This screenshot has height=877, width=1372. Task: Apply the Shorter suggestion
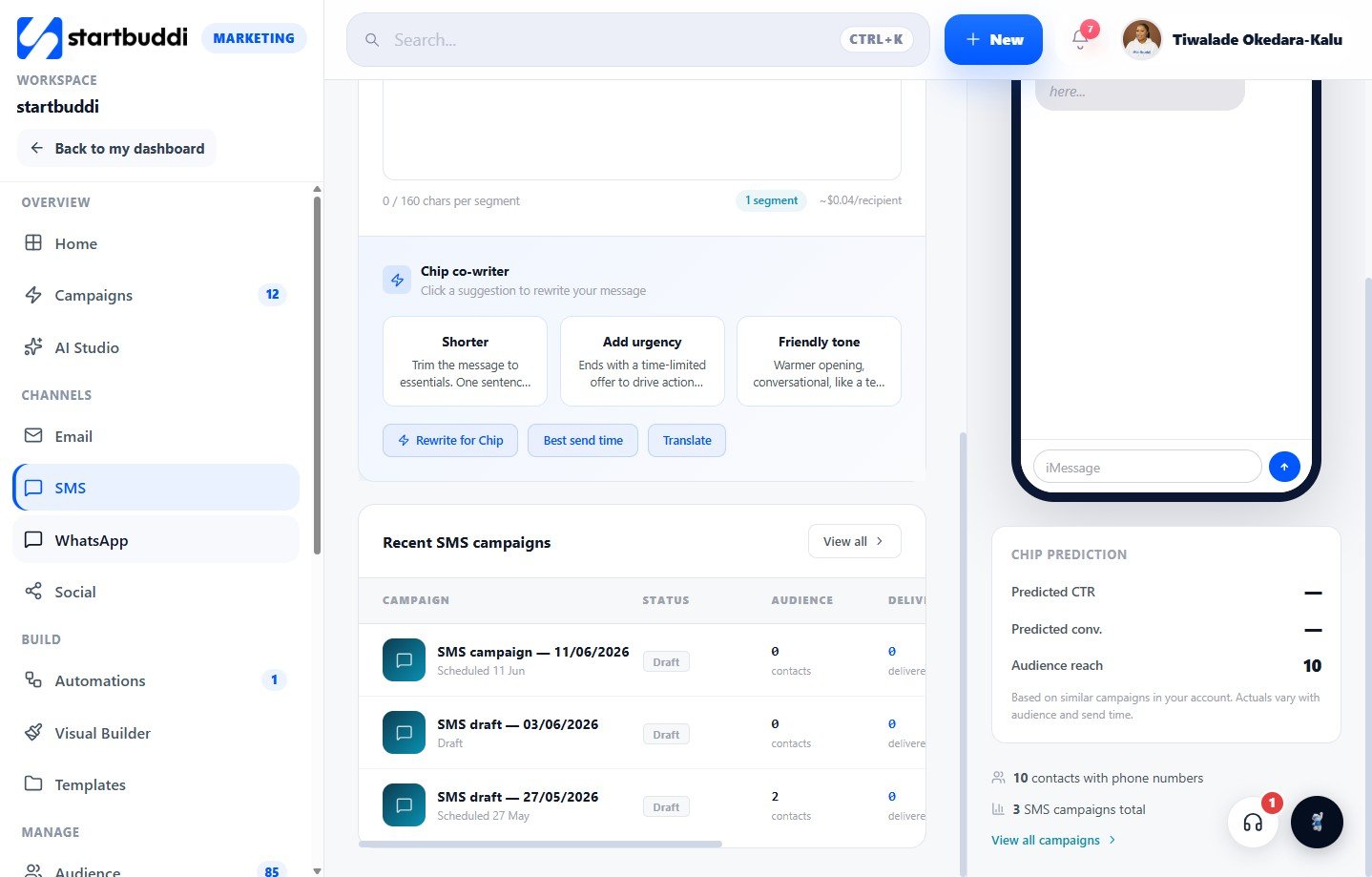(x=465, y=361)
